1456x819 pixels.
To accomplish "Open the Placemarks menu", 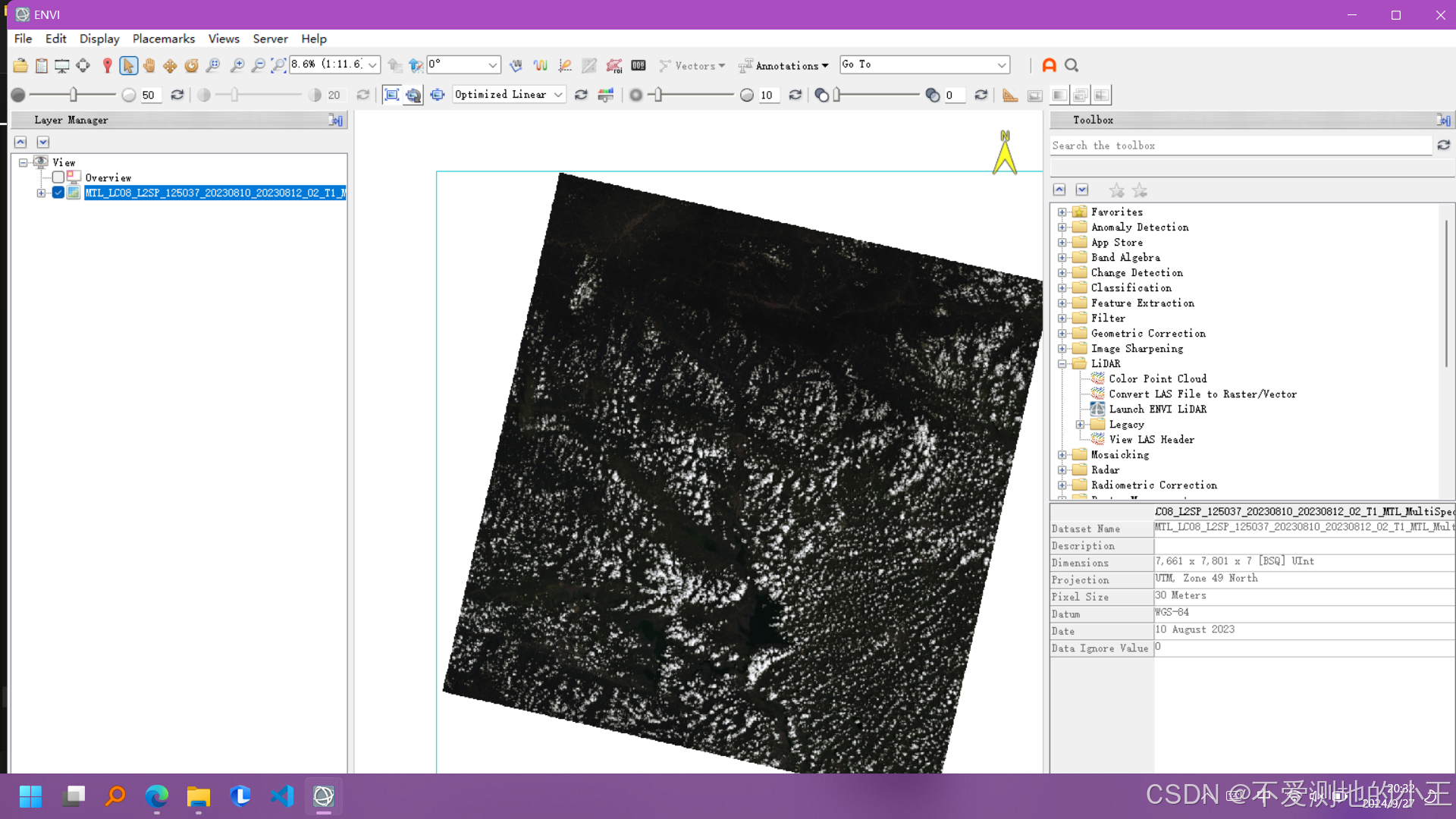I will [x=163, y=39].
